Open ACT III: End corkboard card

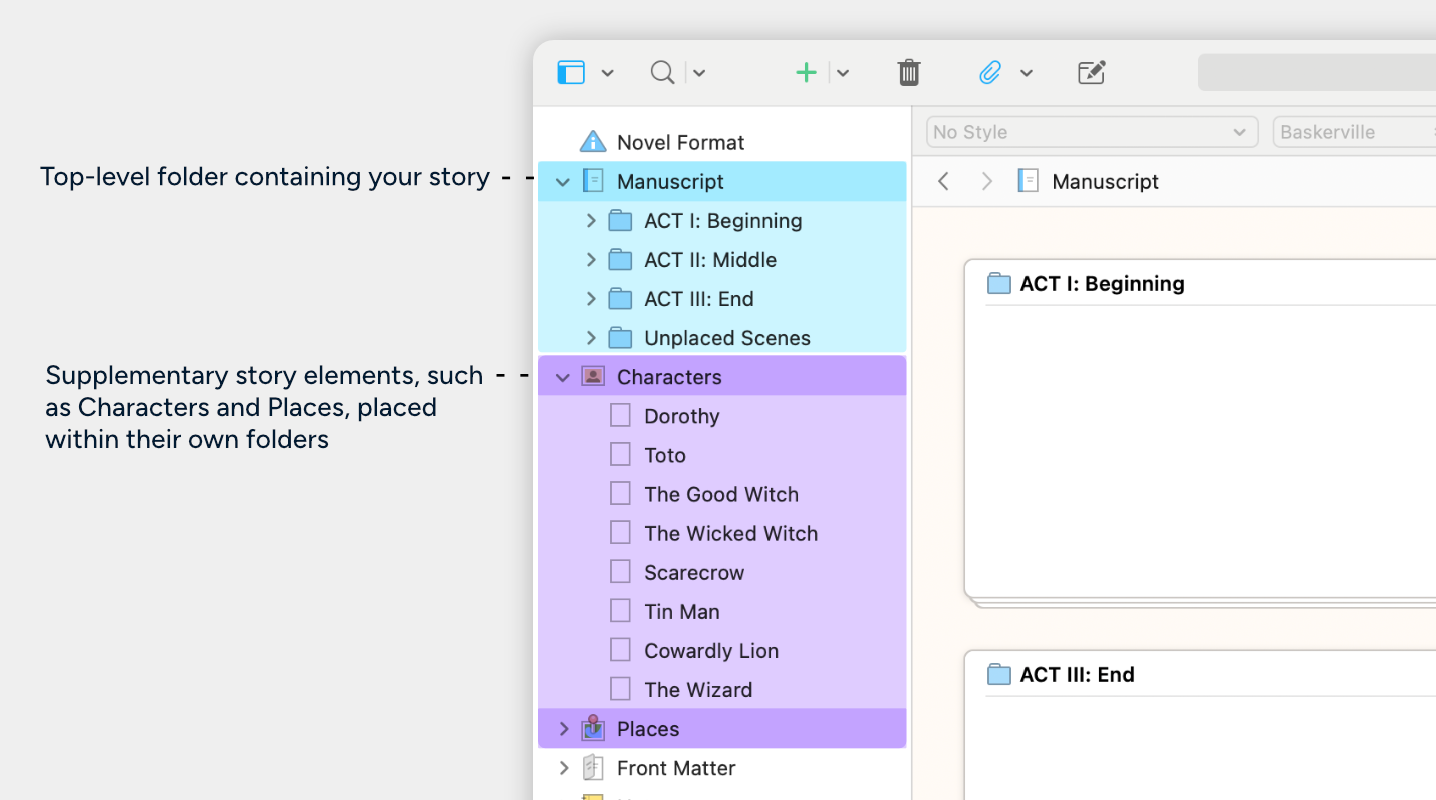pos(1200,725)
